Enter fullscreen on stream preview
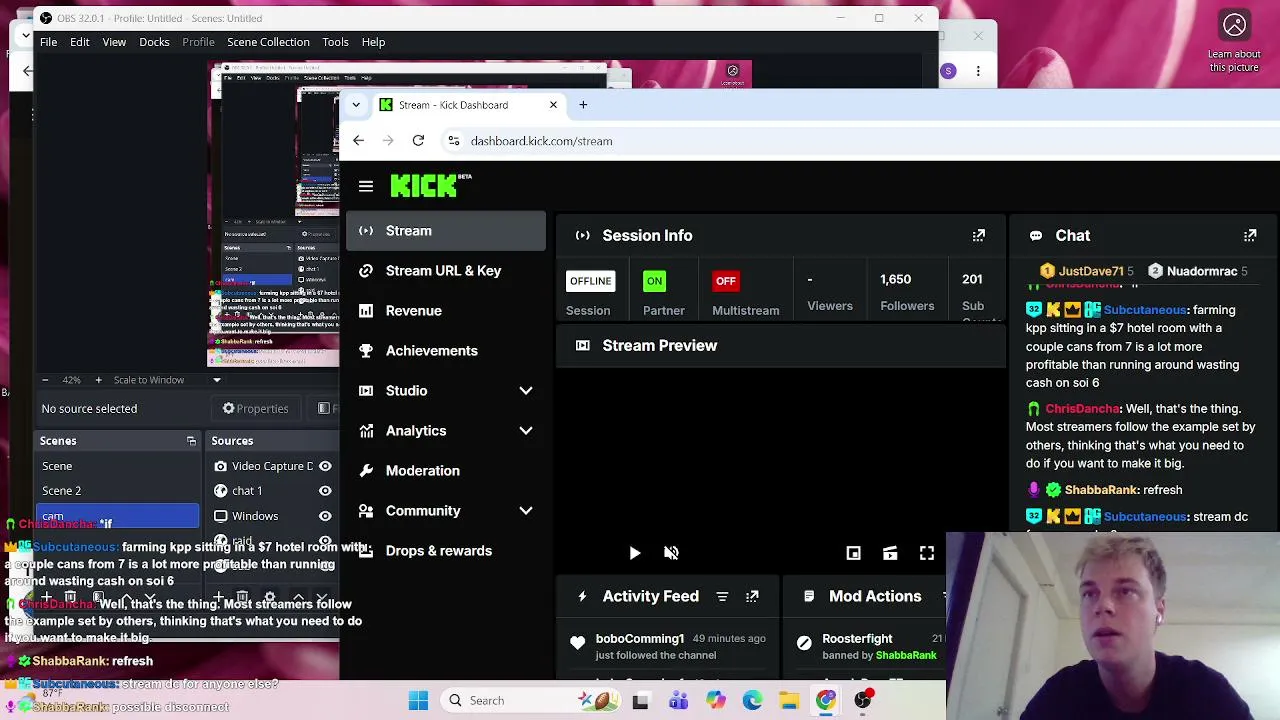 [927, 553]
